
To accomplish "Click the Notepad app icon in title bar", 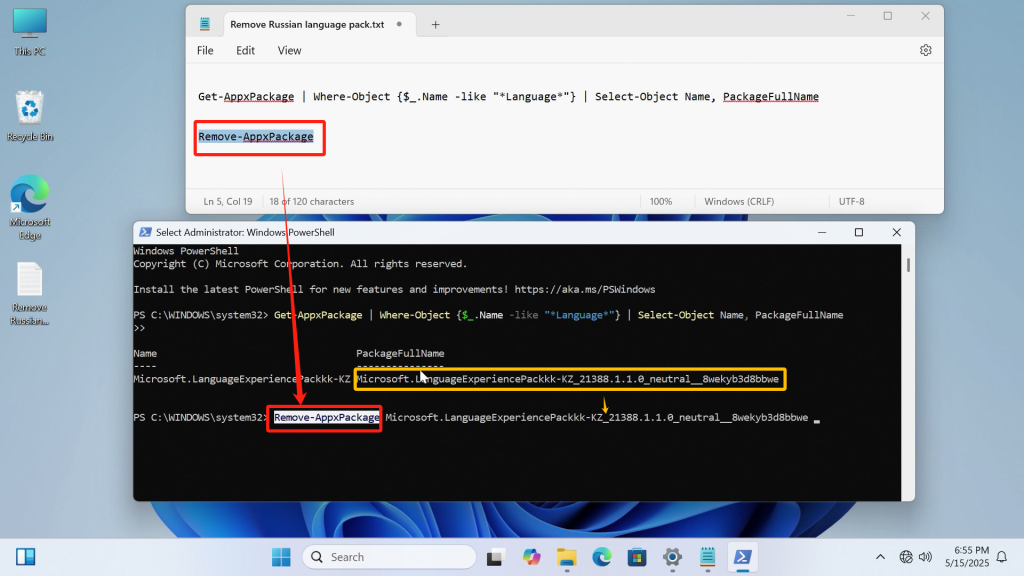I will (x=205, y=24).
